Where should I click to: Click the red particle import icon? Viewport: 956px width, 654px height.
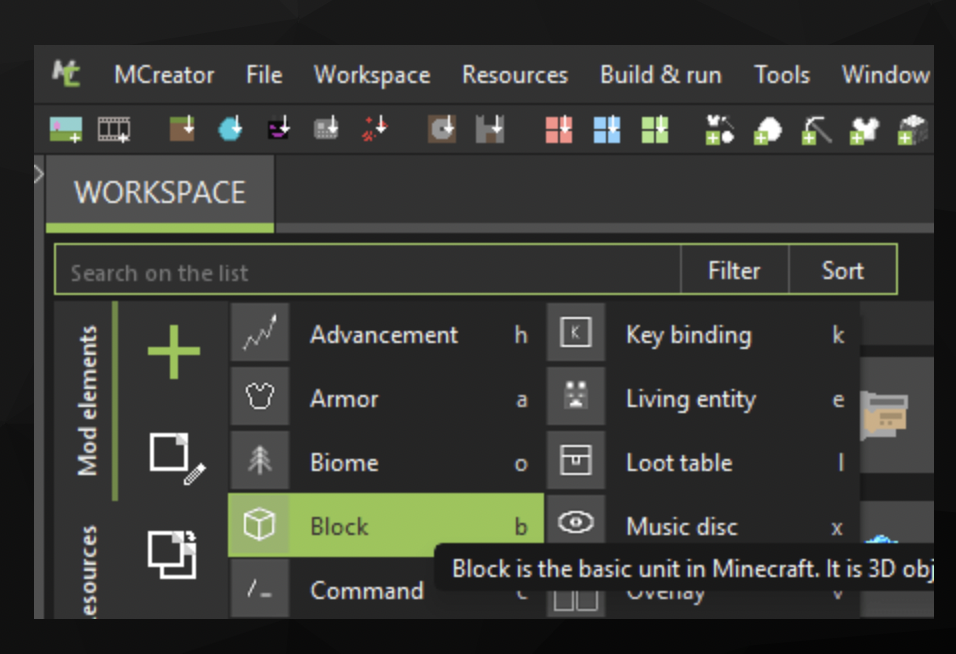point(374,129)
